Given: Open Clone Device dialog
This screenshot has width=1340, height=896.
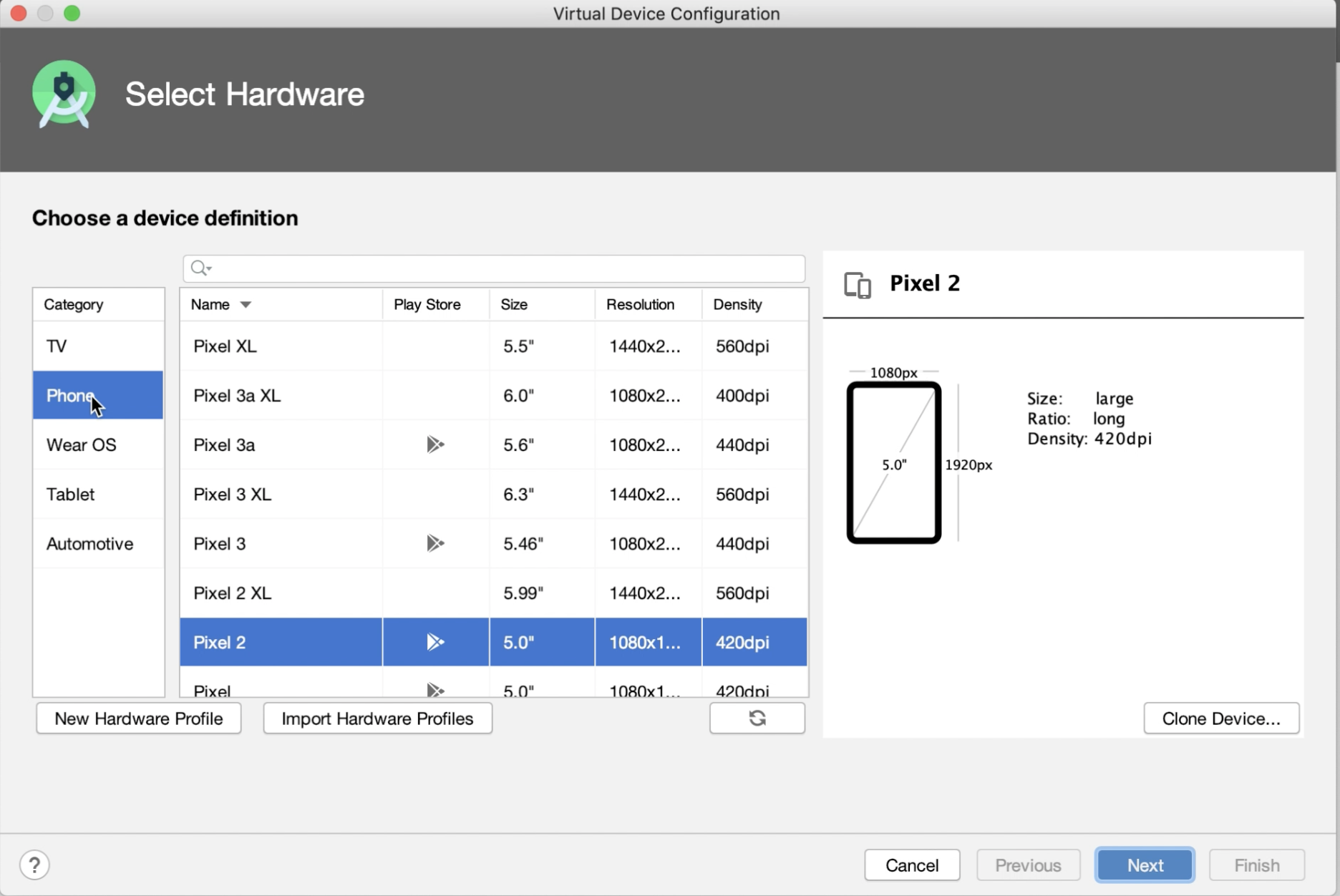Looking at the screenshot, I should [1220, 719].
